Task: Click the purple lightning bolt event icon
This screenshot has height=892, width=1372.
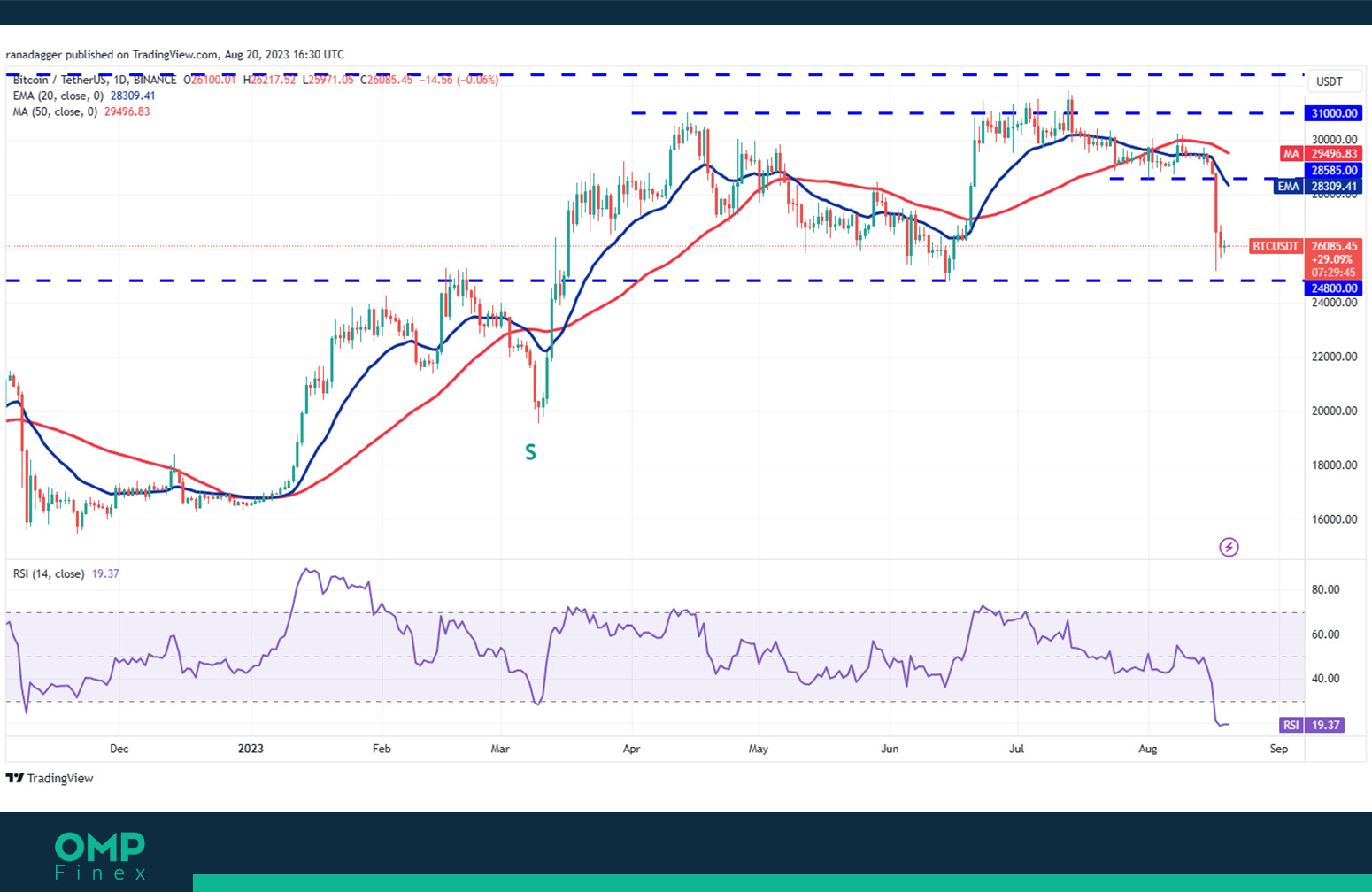Action: pyautogui.click(x=1229, y=547)
